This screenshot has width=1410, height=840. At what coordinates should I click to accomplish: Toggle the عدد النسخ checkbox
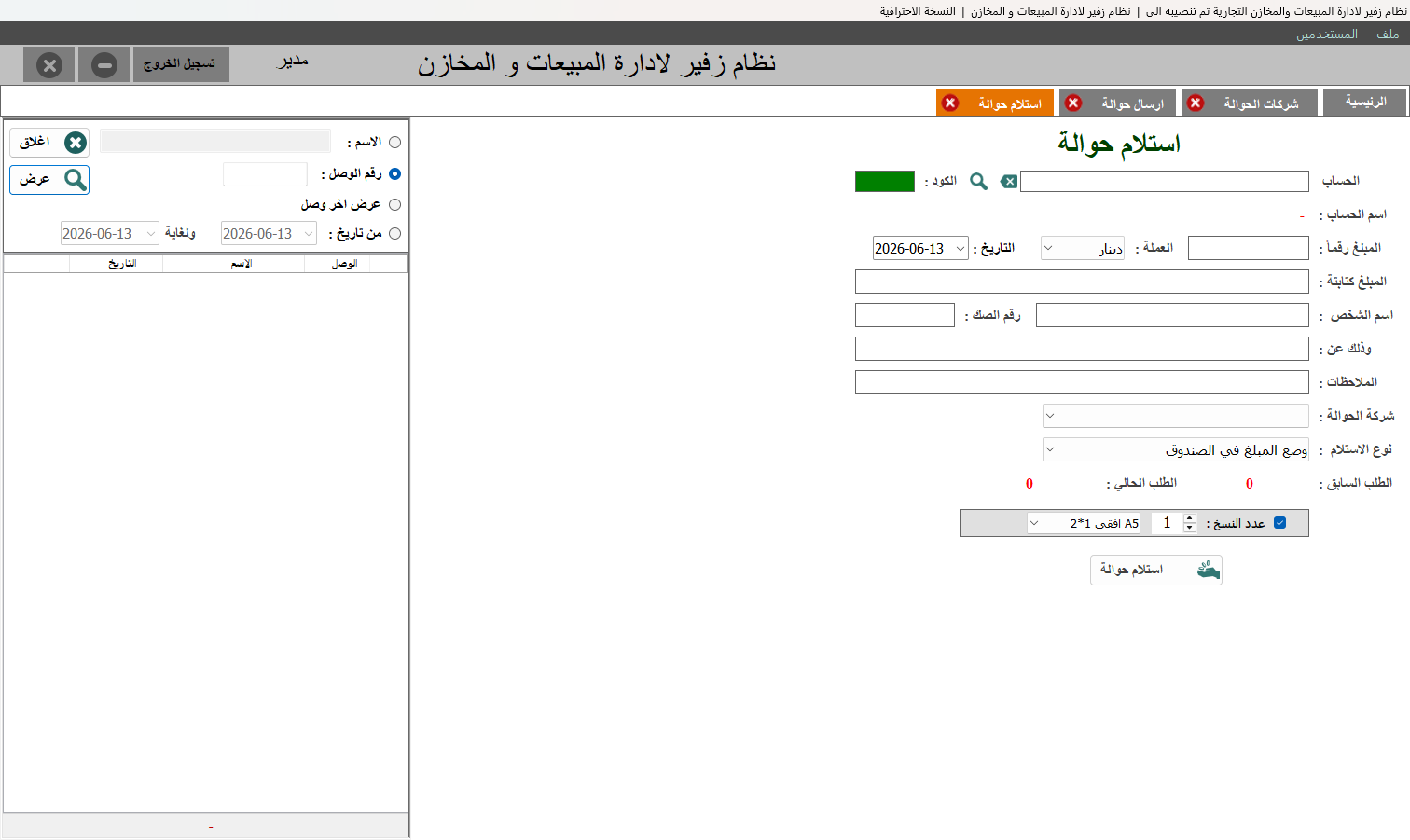[1279, 523]
